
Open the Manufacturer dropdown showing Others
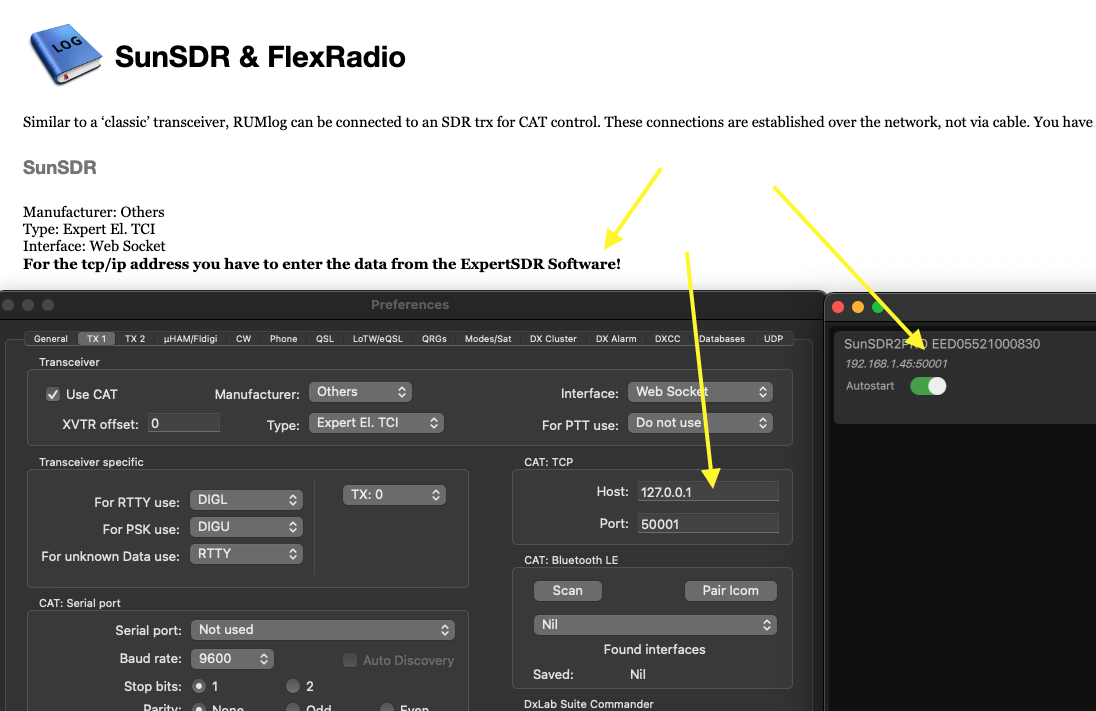tap(360, 392)
